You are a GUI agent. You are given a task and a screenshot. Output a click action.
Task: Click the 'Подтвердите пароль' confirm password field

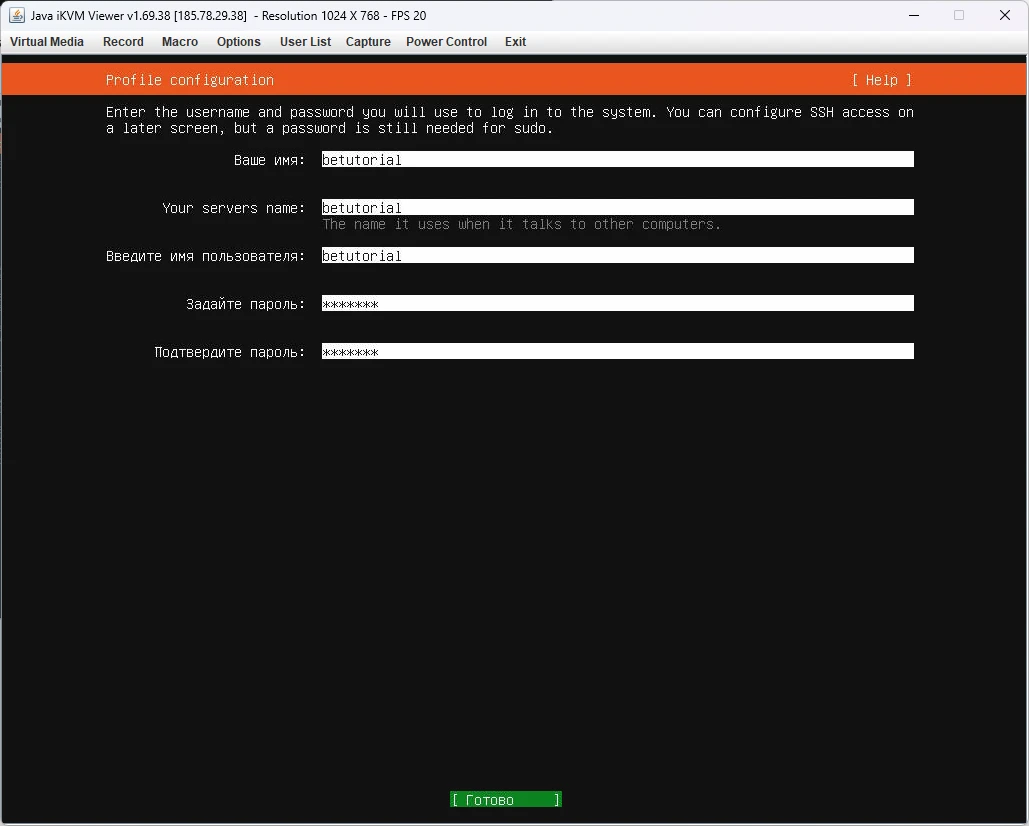617,352
